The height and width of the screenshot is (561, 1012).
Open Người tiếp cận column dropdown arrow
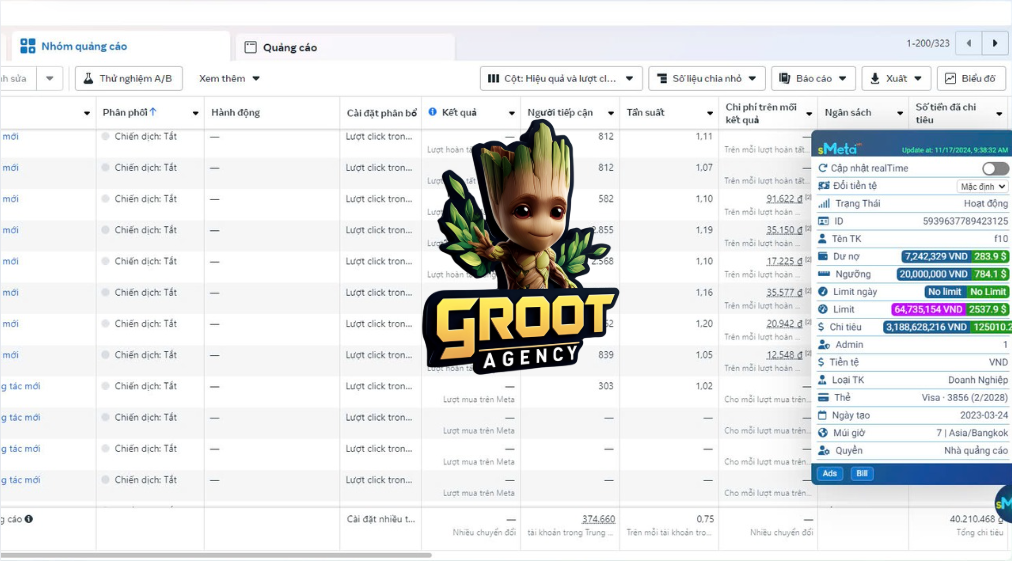pyautogui.click(x=611, y=113)
